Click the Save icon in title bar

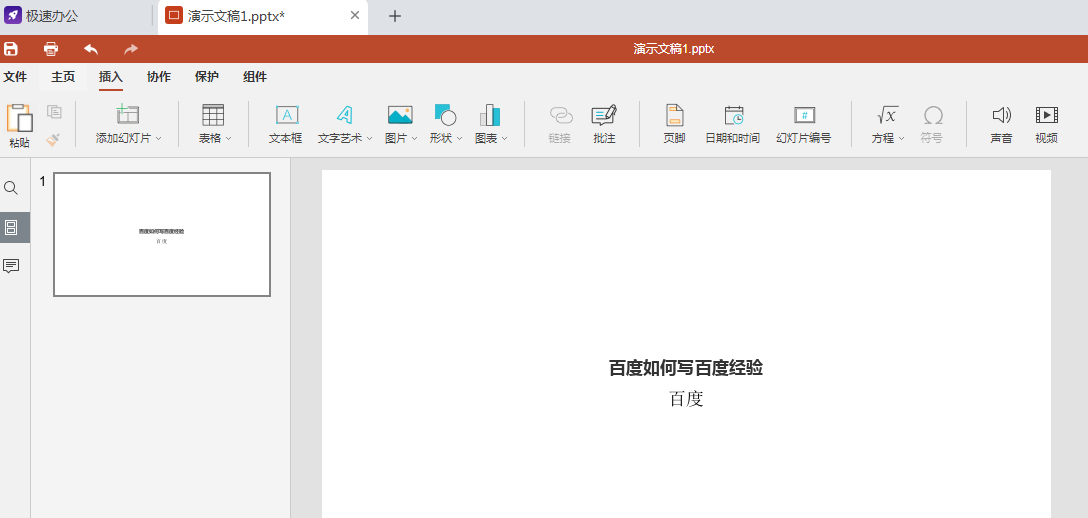10,49
